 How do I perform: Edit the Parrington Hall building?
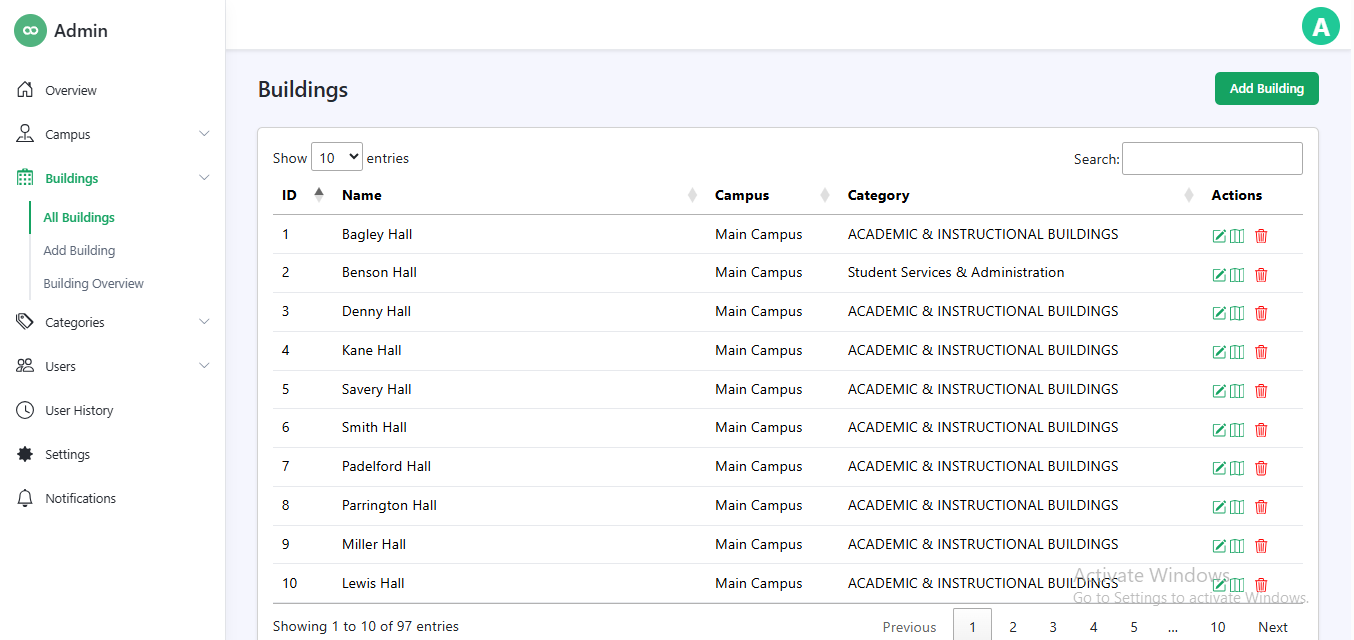point(1219,507)
